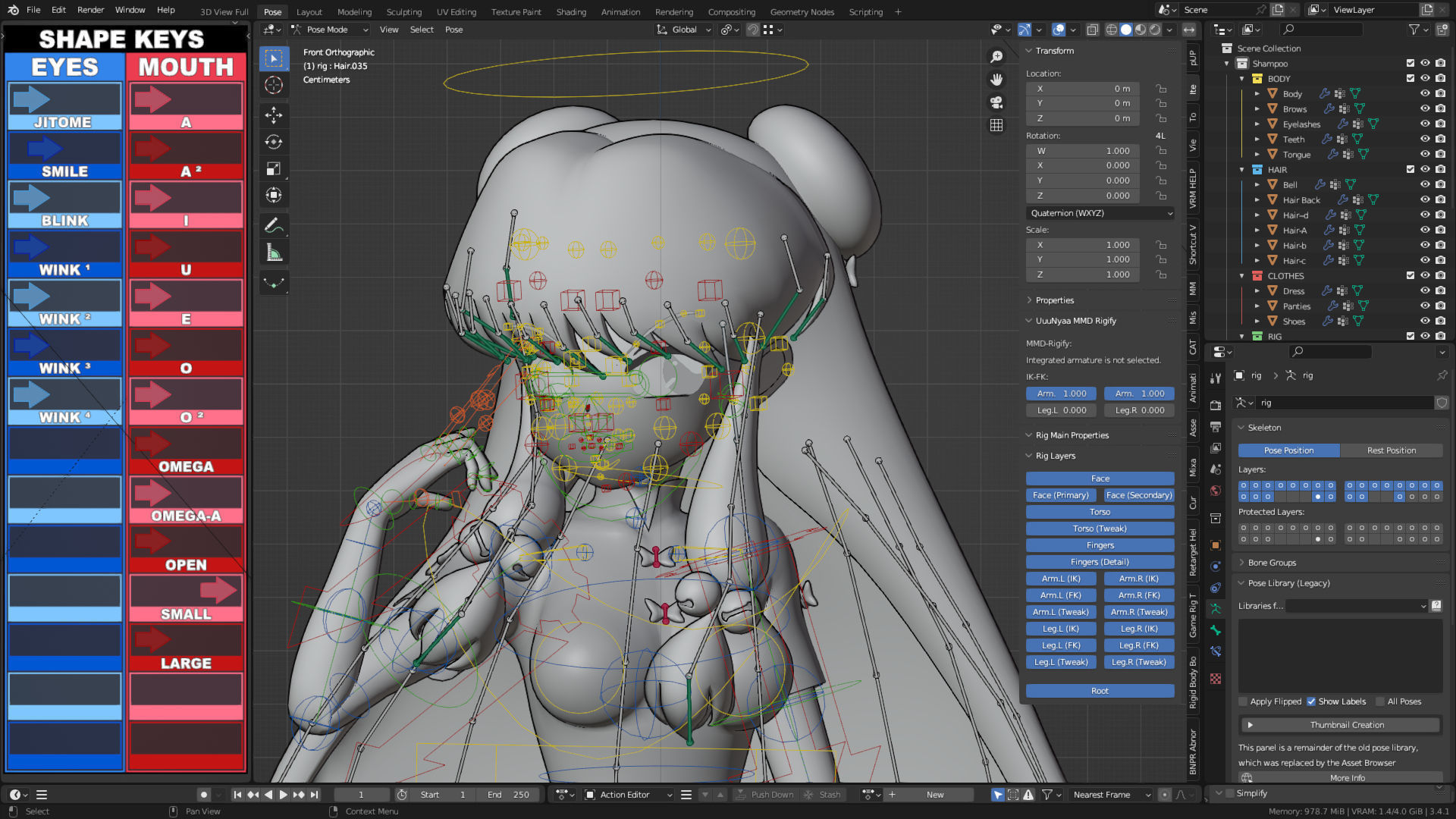Choose the Rotate tool

(274, 142)
